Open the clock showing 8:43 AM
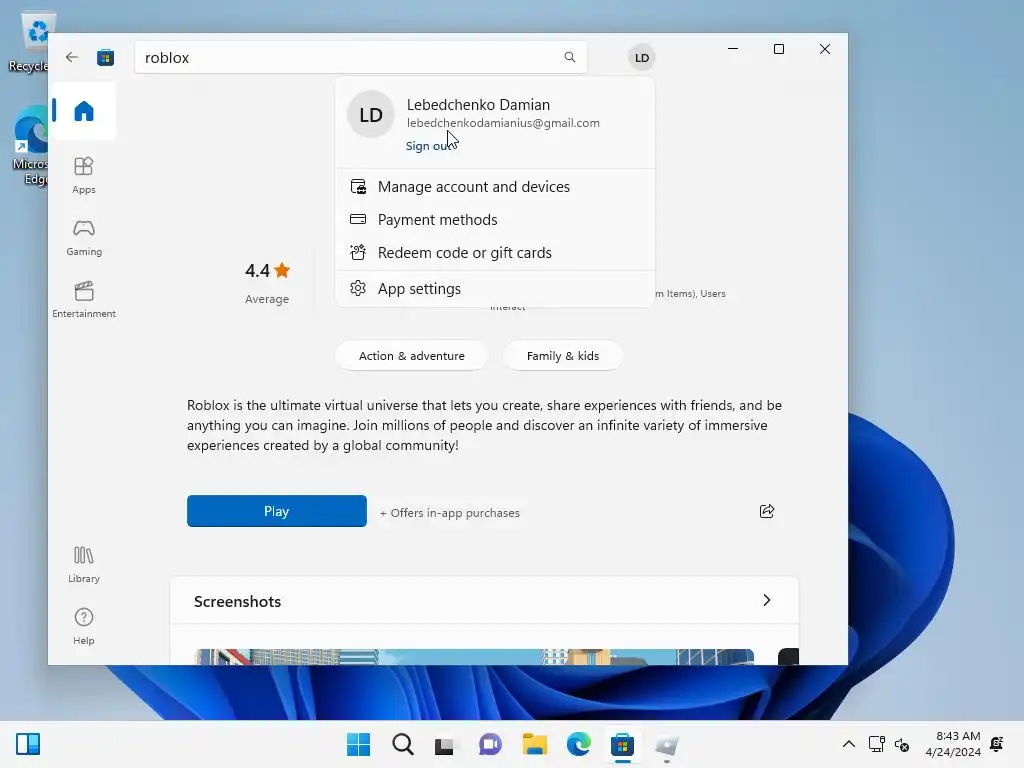The image size is (1024, 768). (953, 744)
